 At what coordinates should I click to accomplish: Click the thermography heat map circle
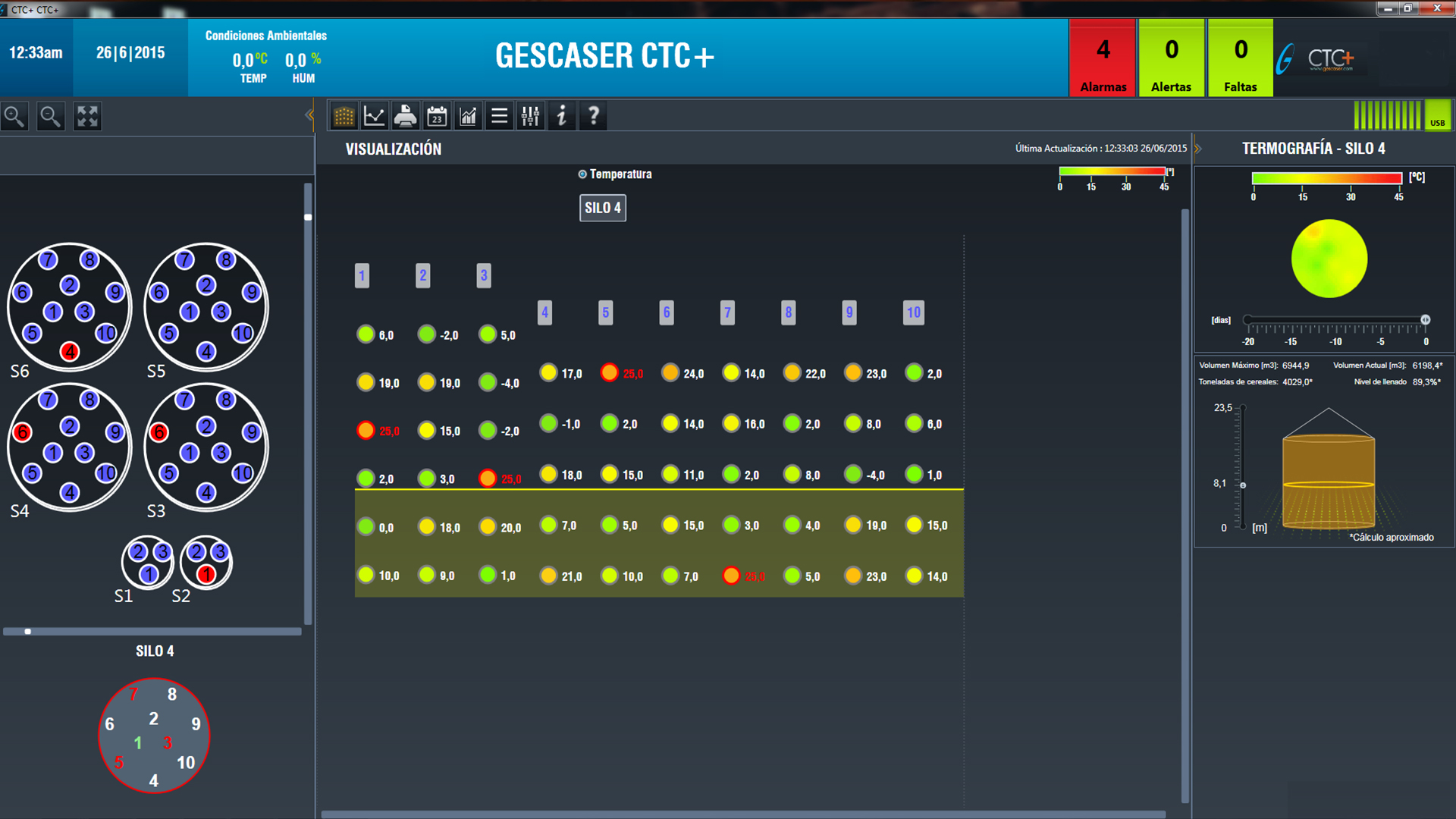(1329, 259)
